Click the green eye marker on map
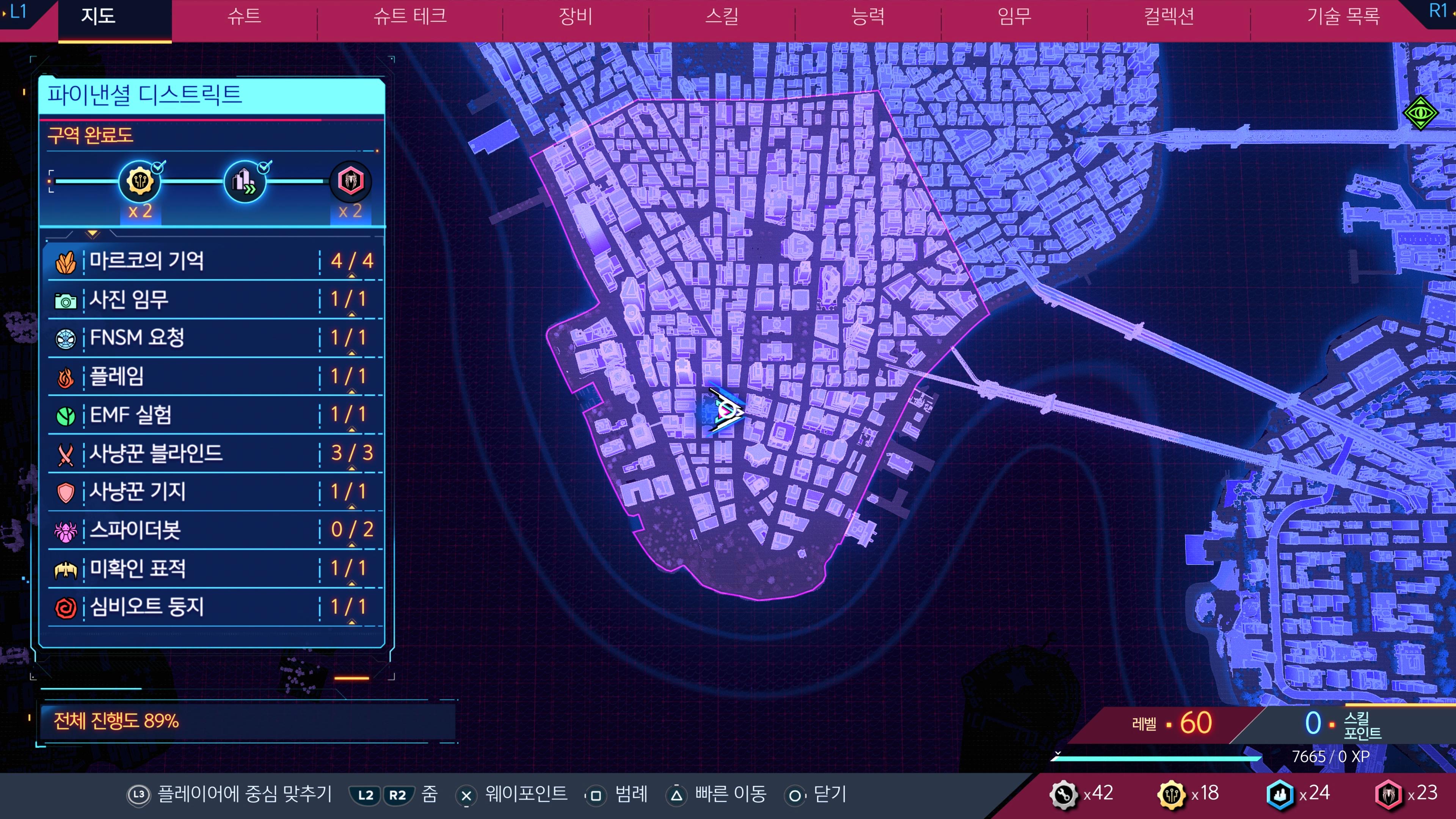The height and width of the screenshot is (819, 1456). point(1420,114)
